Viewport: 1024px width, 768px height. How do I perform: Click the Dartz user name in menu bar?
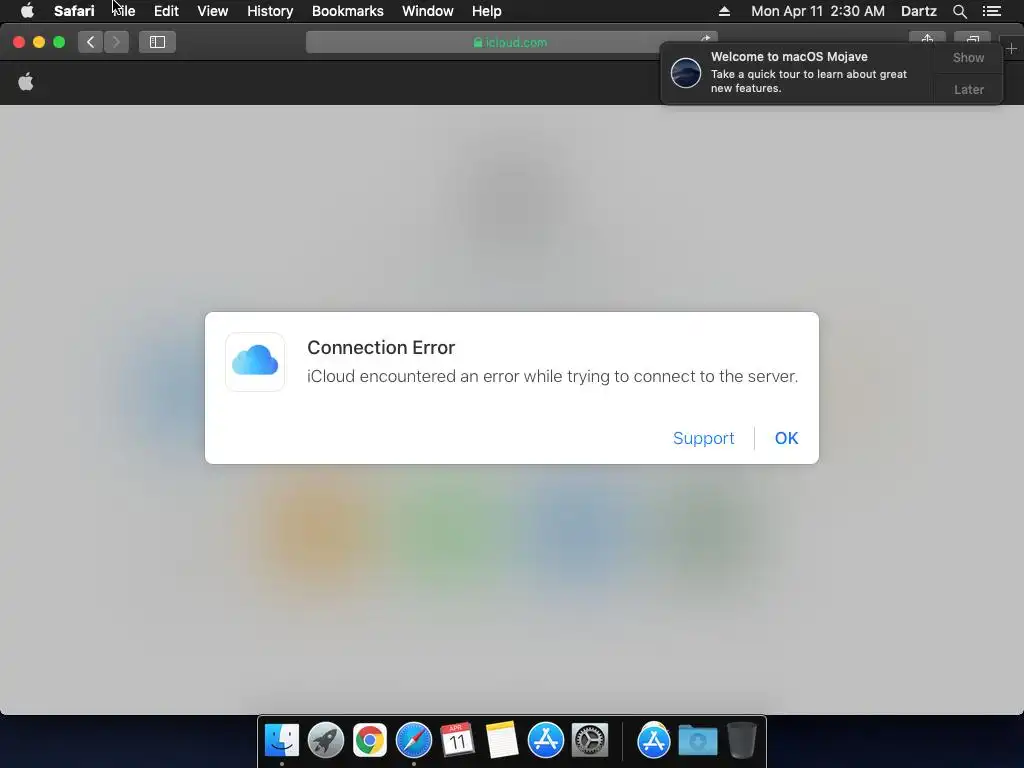coord(918,11)
